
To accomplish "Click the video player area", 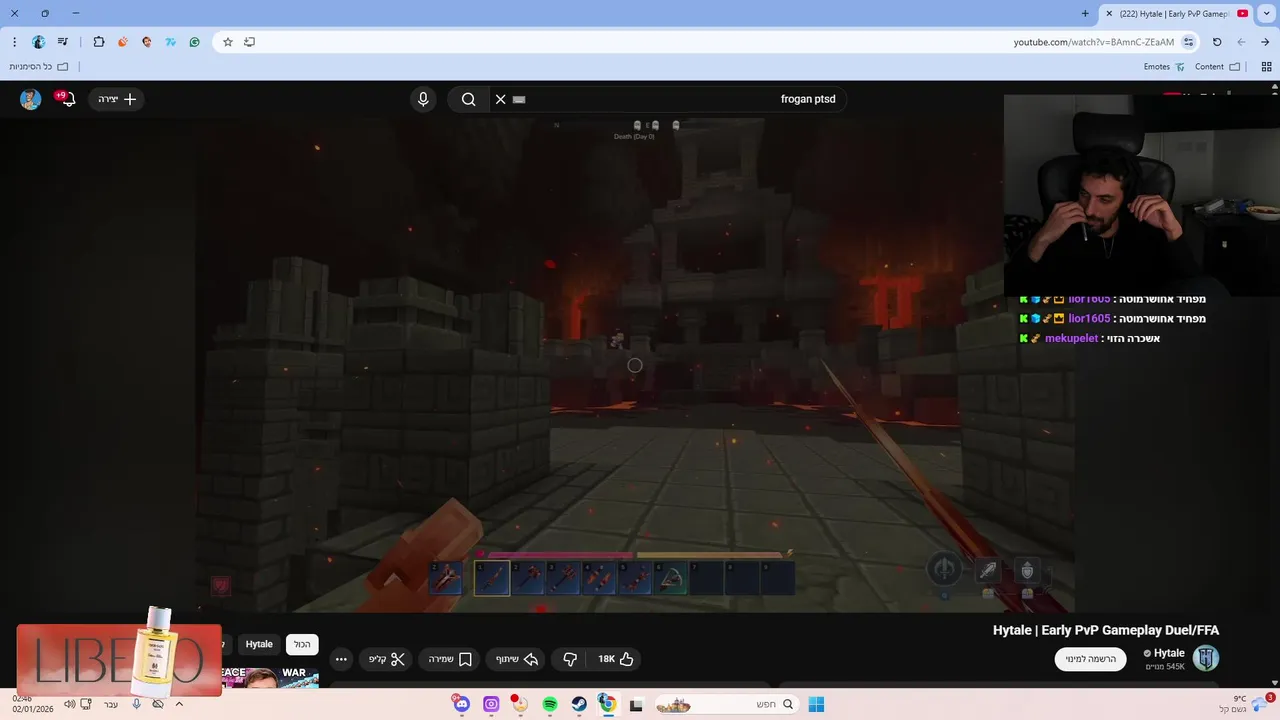I will coord(635,365).
